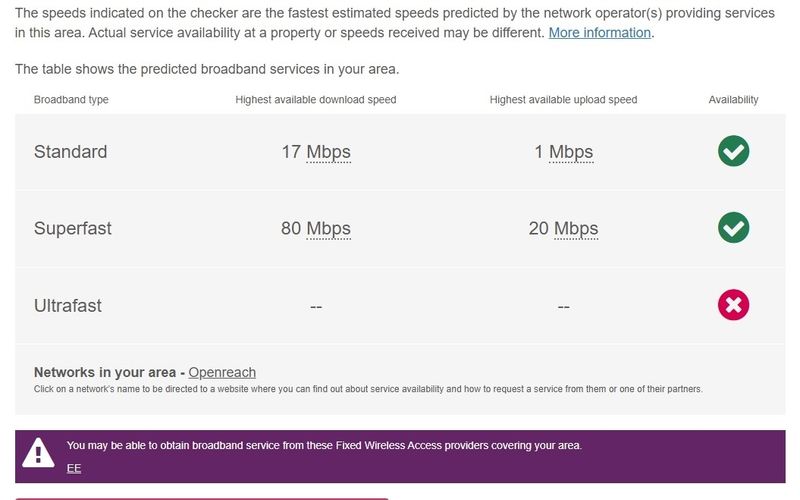Click Mbps beside Superfast's 80 download speed
The width and height of the screenshot is (800, 500).
click(328, 229)
